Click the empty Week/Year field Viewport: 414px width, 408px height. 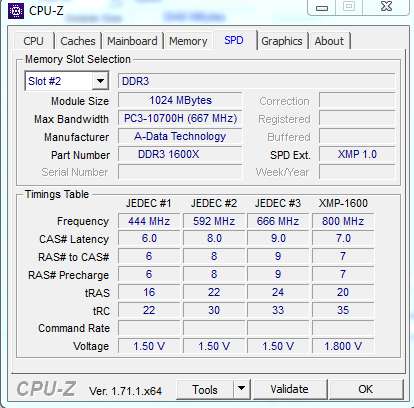pos(357,172)
